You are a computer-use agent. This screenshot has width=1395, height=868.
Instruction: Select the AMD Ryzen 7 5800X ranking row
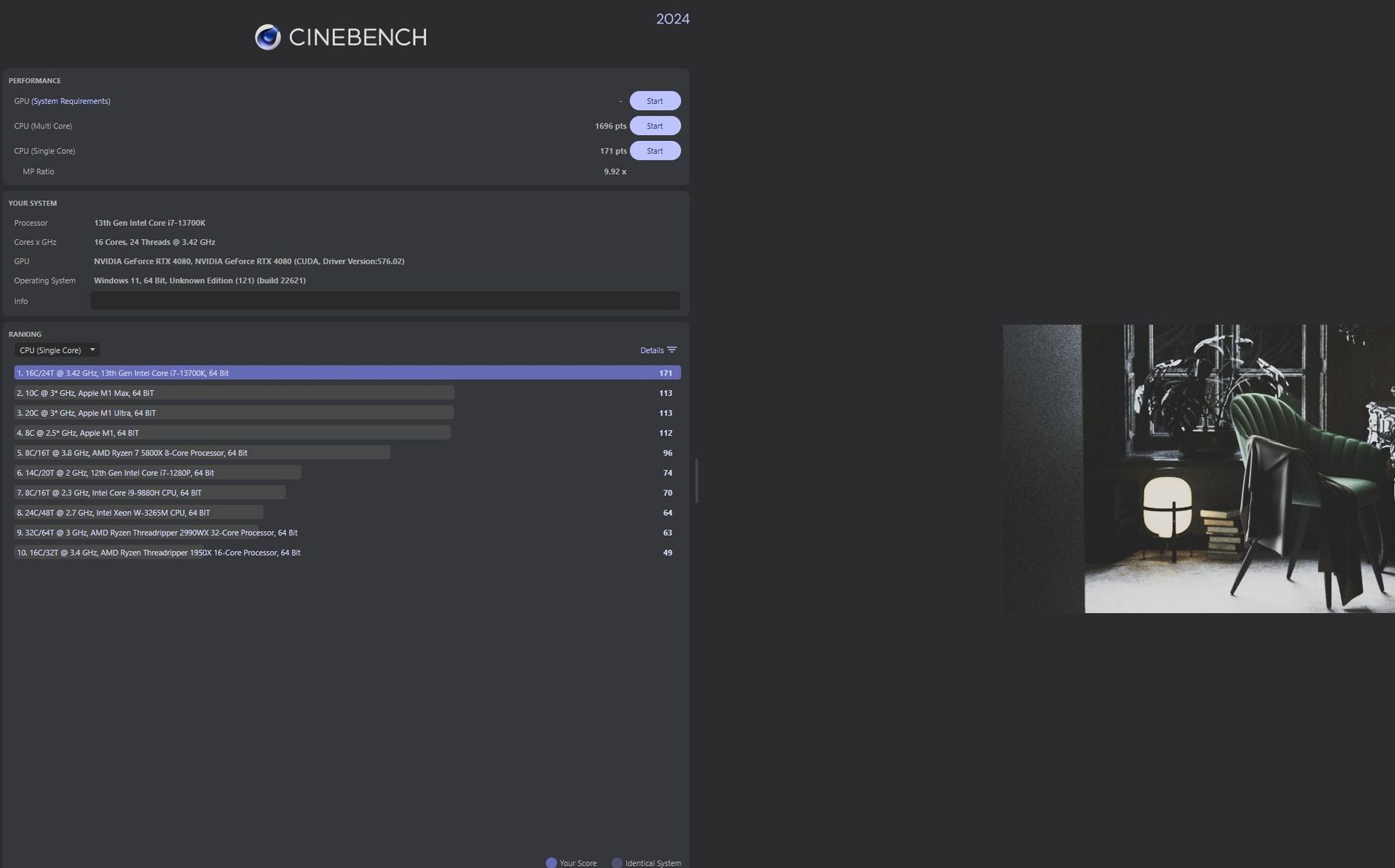tap(347, 453)
